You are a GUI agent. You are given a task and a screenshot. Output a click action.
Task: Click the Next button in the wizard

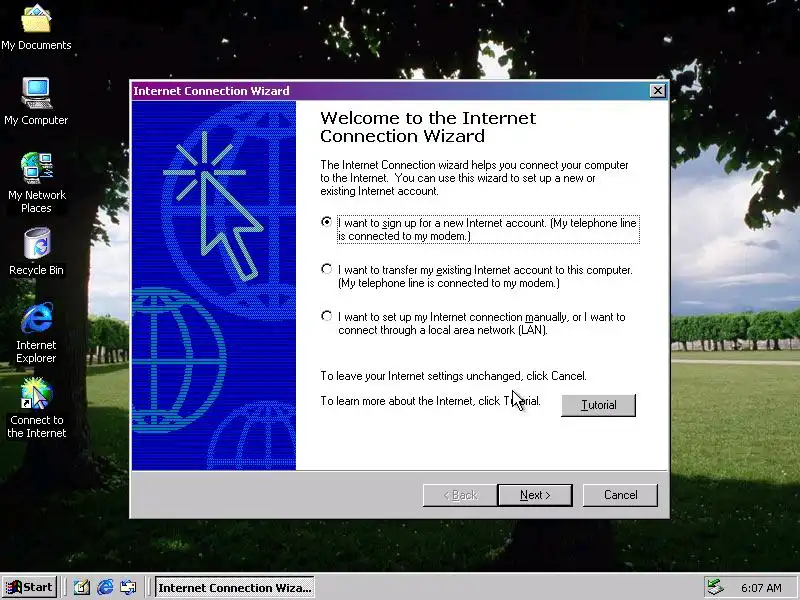click(535, 495)
